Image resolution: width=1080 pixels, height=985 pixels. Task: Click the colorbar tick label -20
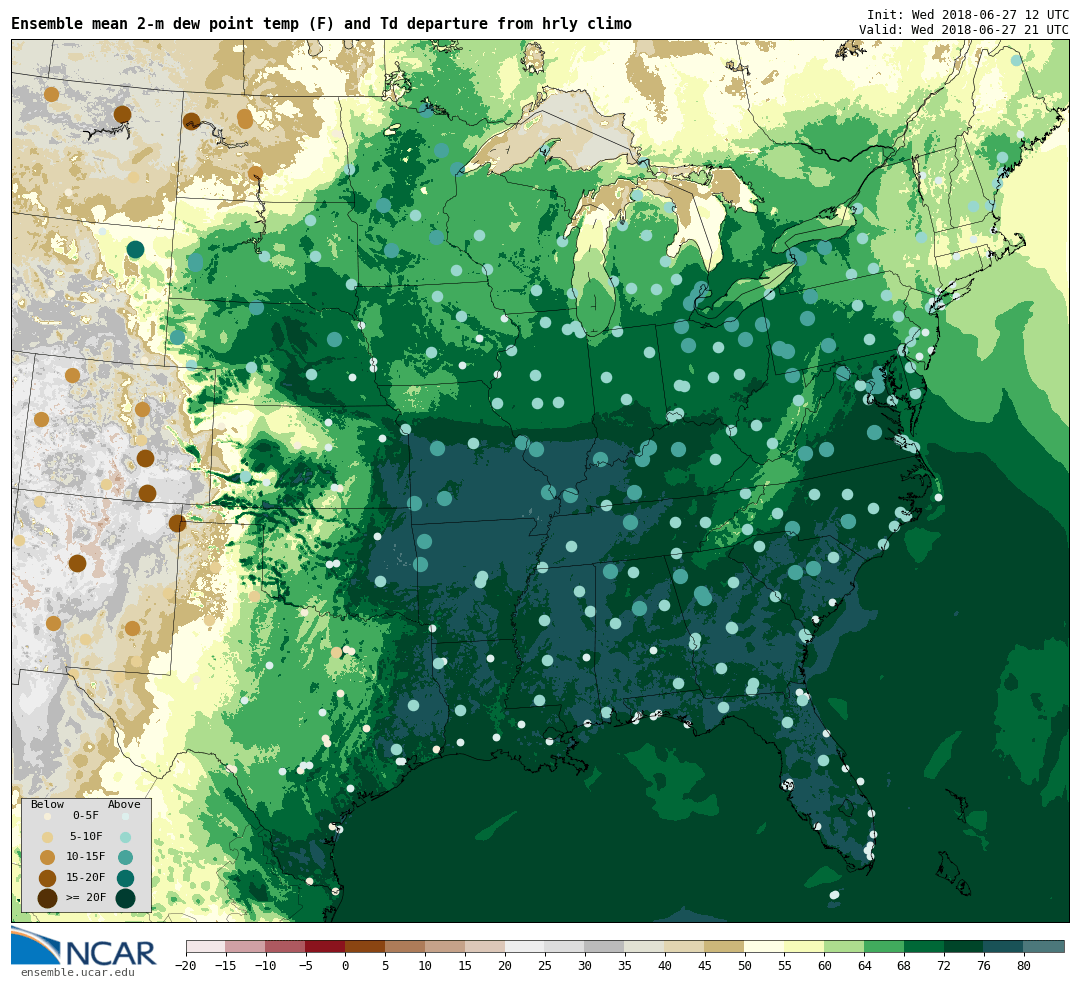click(187, 966)
